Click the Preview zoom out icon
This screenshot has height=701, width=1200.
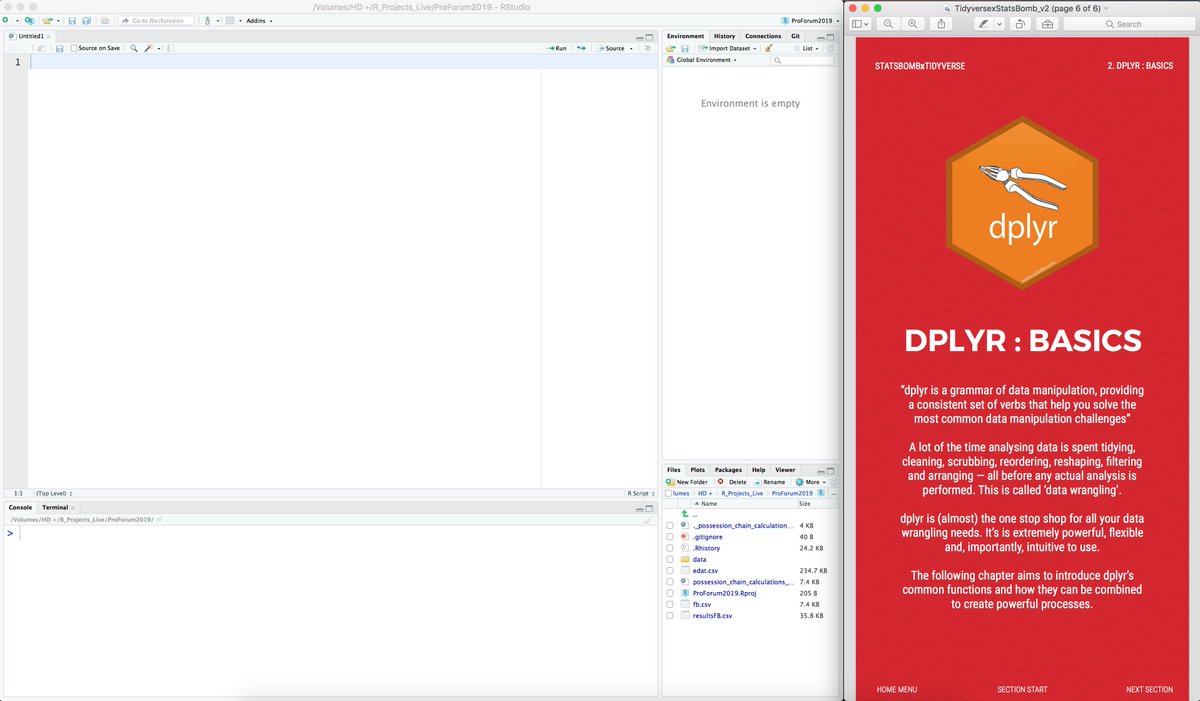[x=888, y=24]
